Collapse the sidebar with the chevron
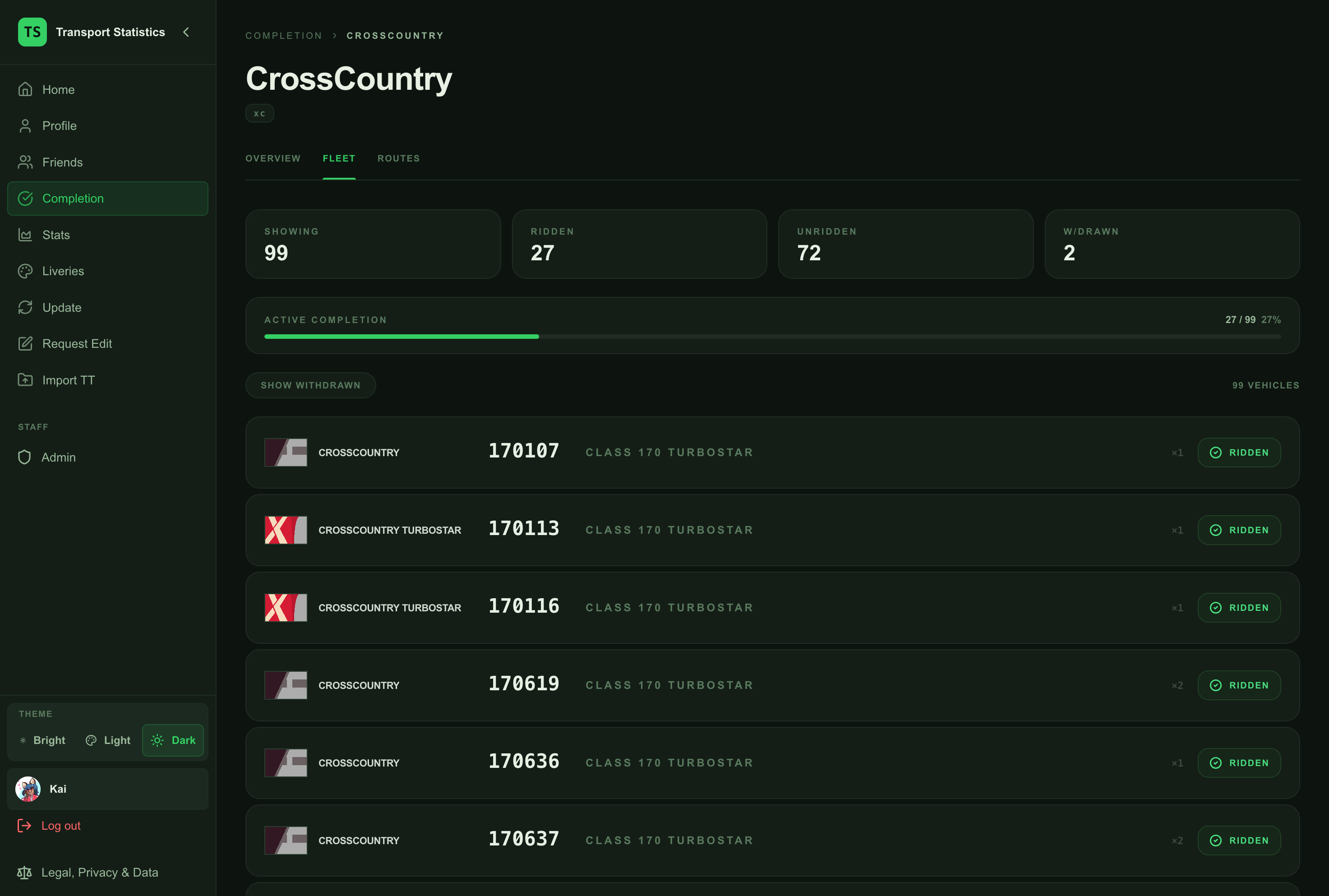 (186, 32)
